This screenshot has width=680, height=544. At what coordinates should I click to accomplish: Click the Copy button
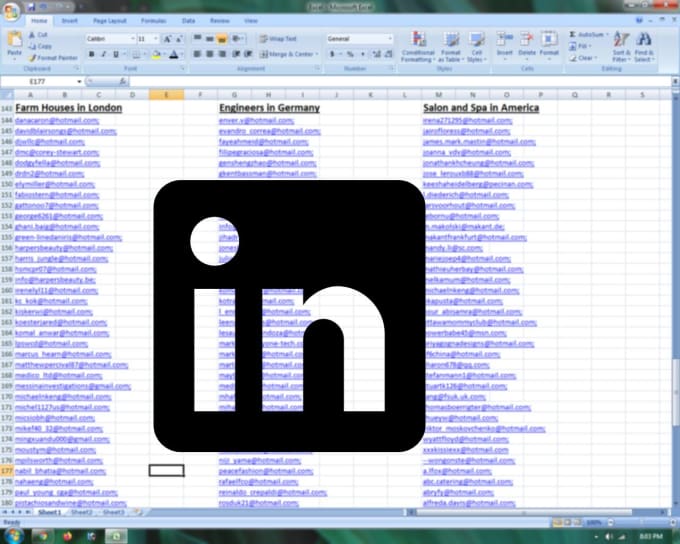(40, 46)
